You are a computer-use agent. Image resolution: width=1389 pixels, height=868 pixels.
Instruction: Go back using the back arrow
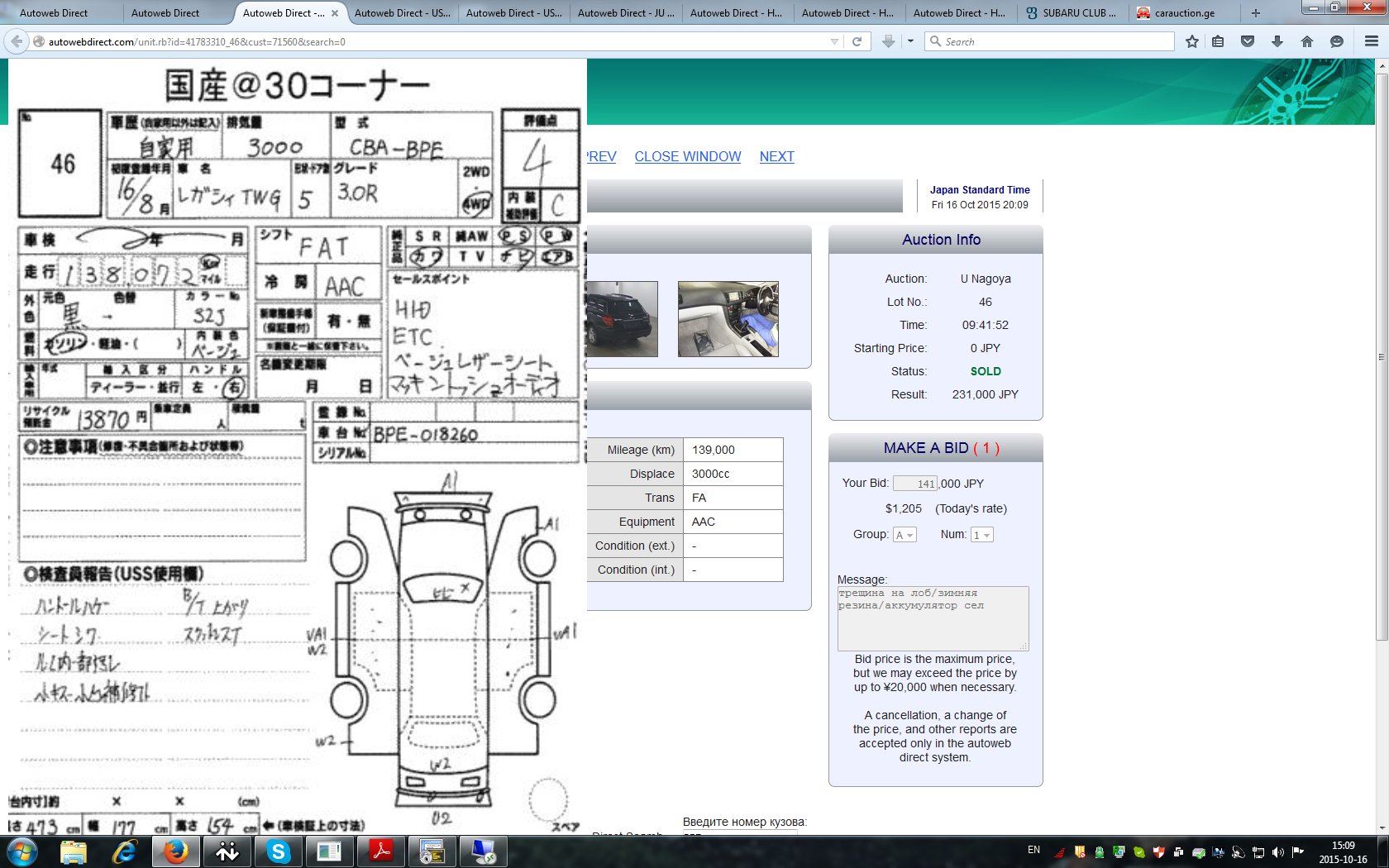tap(17, 41)
